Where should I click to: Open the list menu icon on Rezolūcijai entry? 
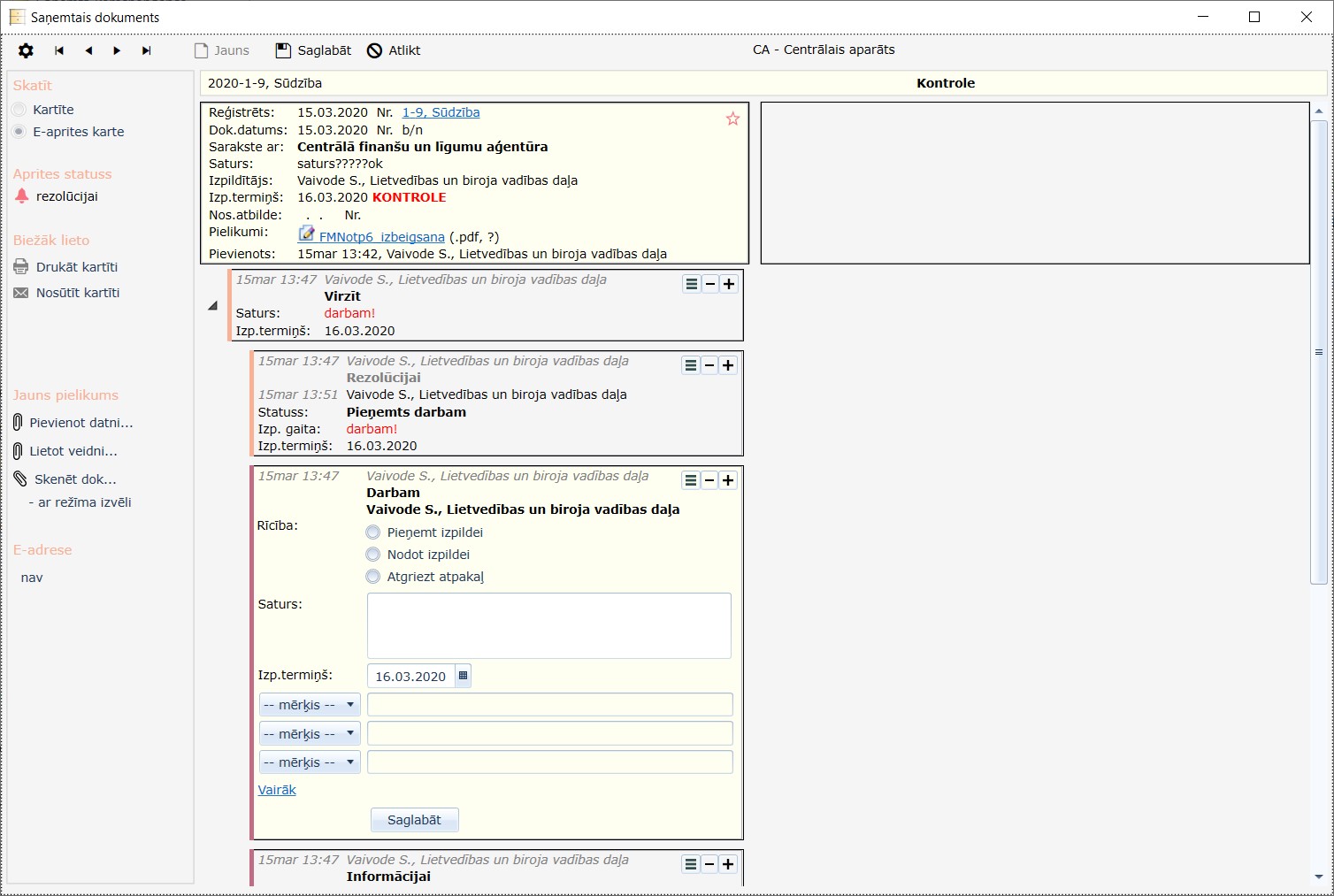click(691, 365)
